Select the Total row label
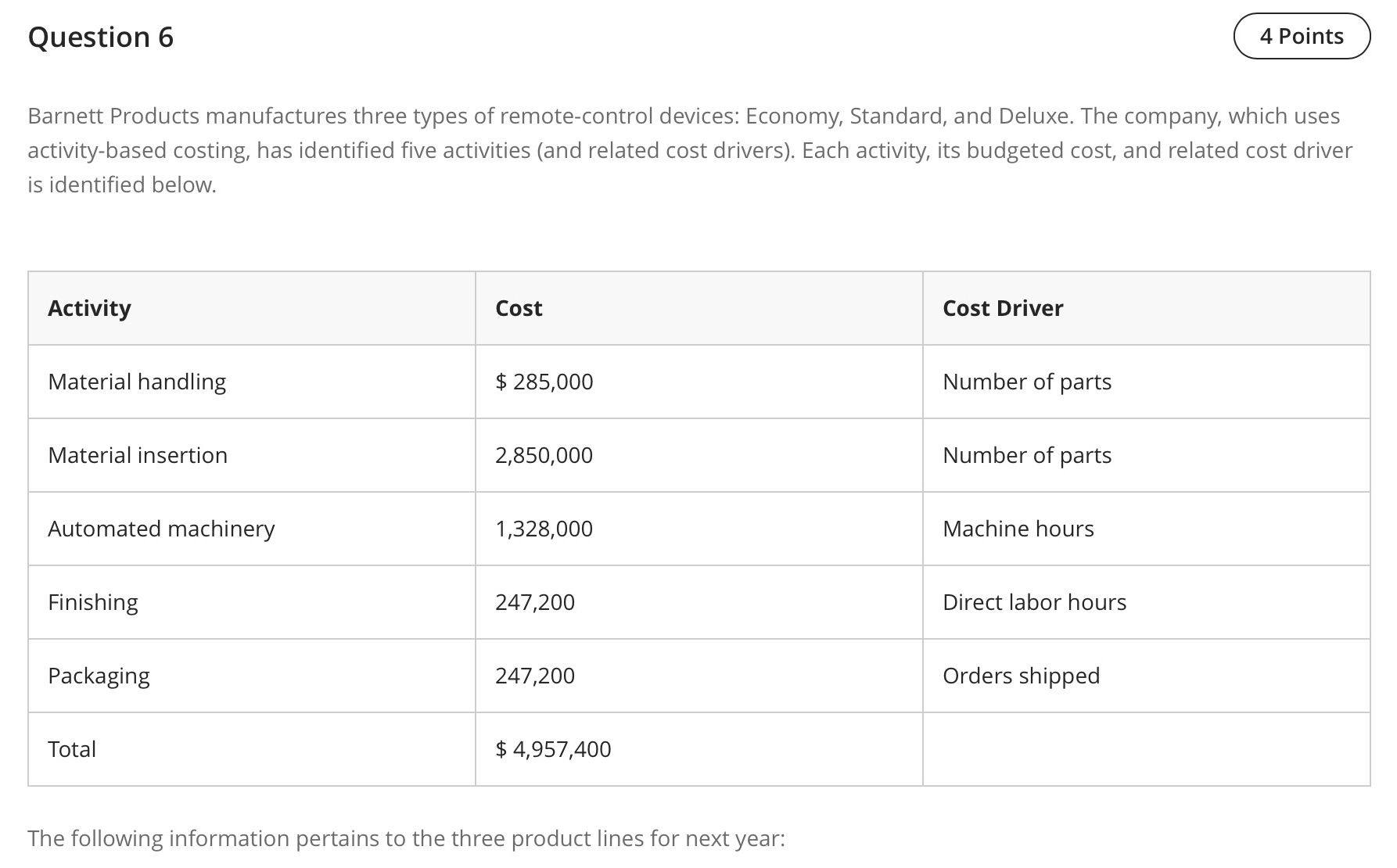The height and width of the screenshot is (868, 1397). coord(252,749)
